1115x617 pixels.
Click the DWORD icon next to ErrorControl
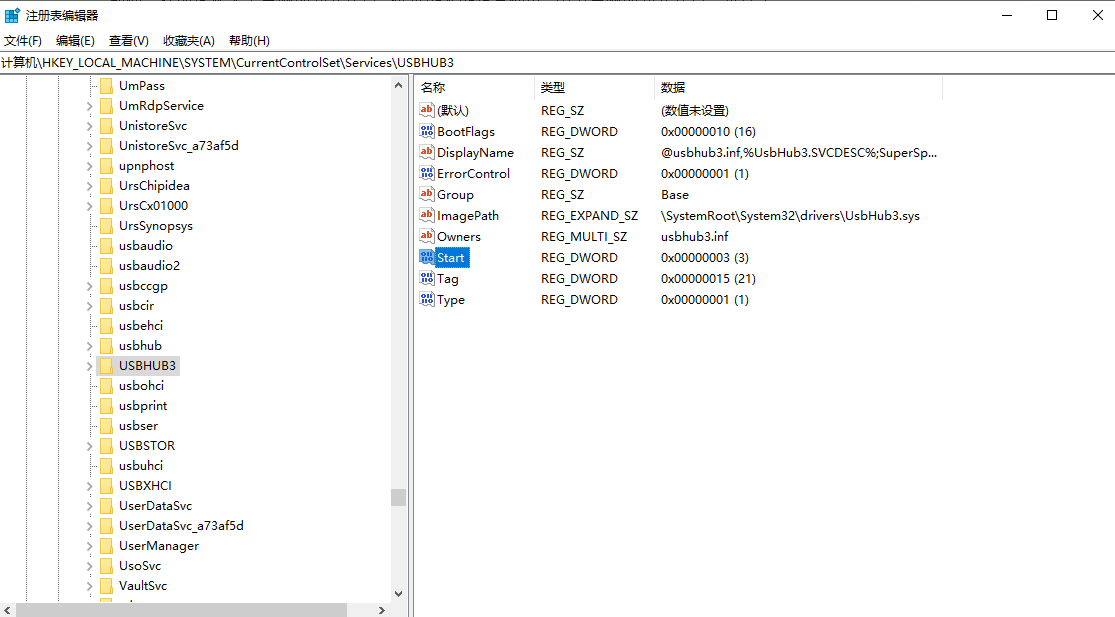tap(427, 173)
